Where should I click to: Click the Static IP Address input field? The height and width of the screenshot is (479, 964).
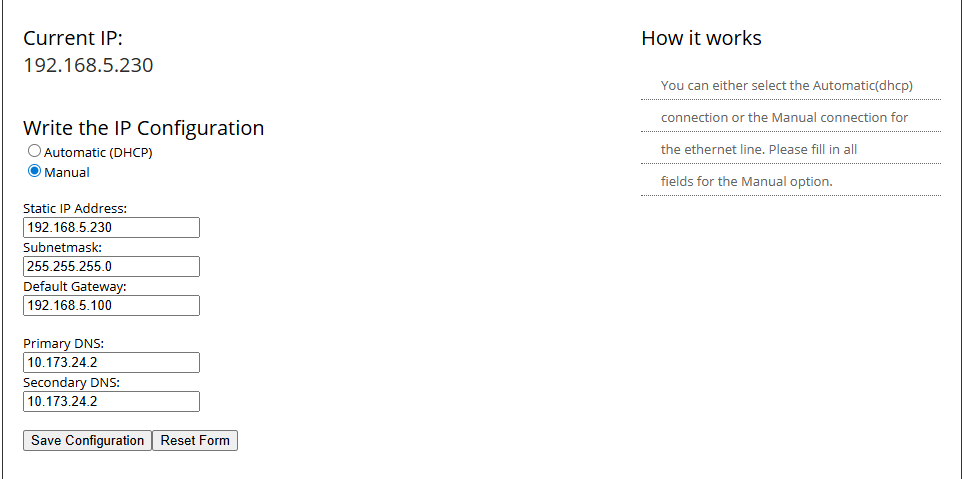111,228
